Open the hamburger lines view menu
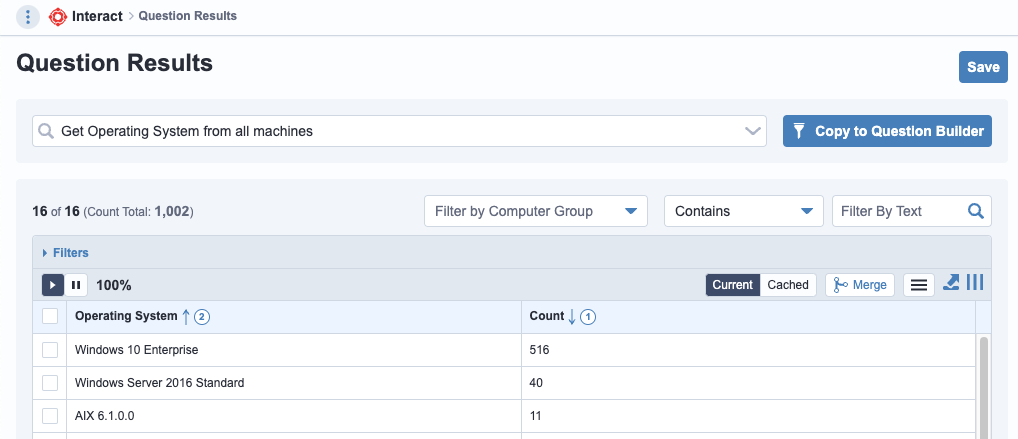This screenshot has width=1018, height=439. pyautogui.click(x=919, y=284)
